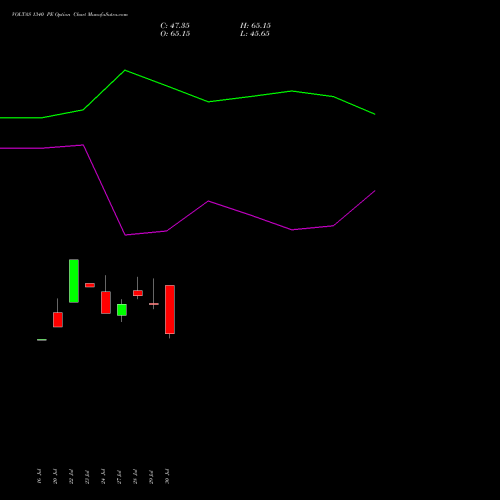Click the 30 Jul date label on axis
Viewport: 500px width, 500px height.
click(x=167, y=476)
